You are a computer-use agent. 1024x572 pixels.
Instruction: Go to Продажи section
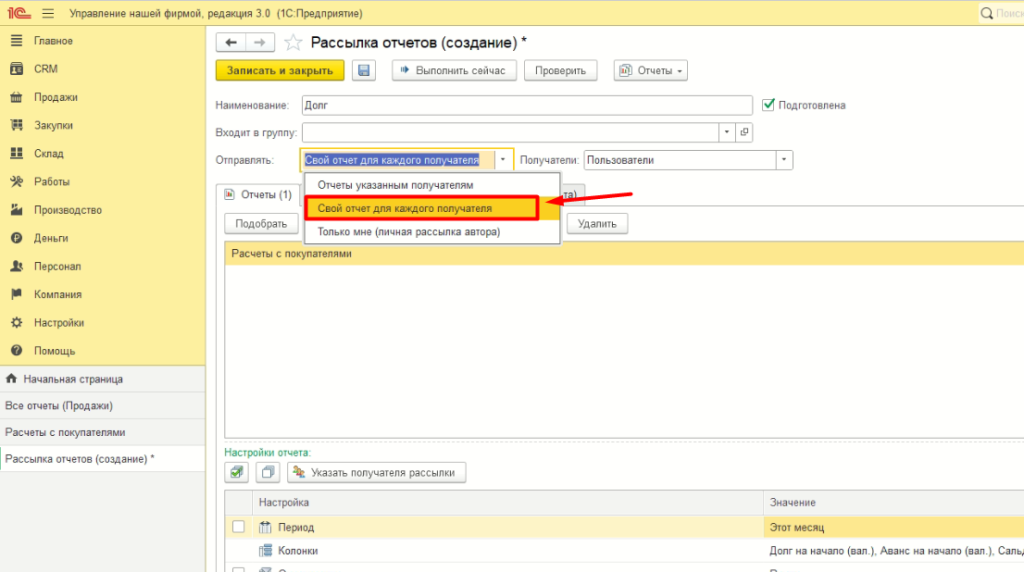pyautogui.click(x=56, y=97)
